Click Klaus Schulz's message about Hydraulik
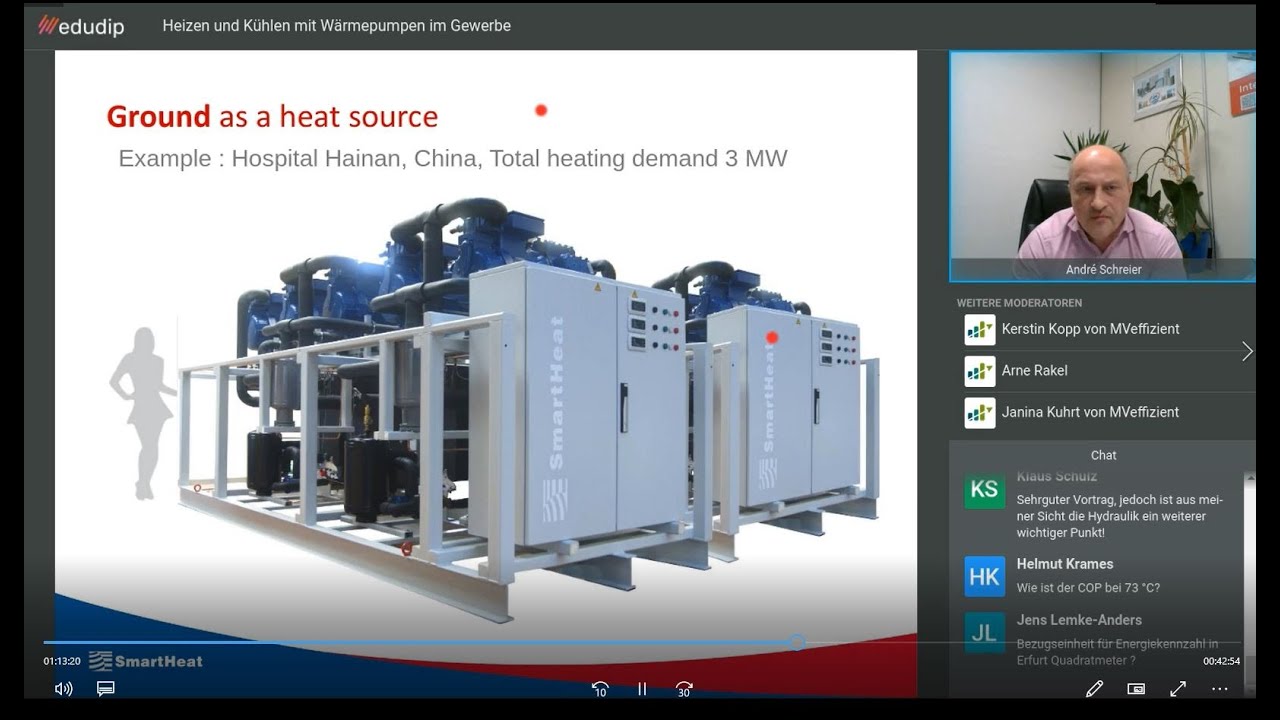 [x=1119, y=516]
